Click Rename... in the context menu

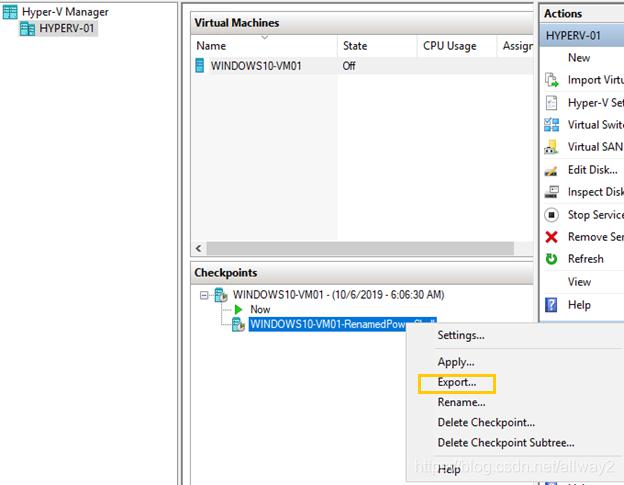(461, 402)
